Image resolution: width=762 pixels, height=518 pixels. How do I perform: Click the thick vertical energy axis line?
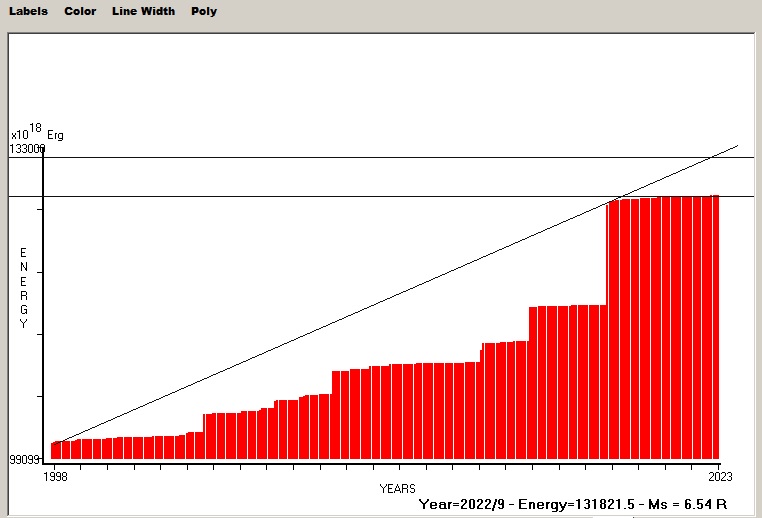(x=43, y=300)
